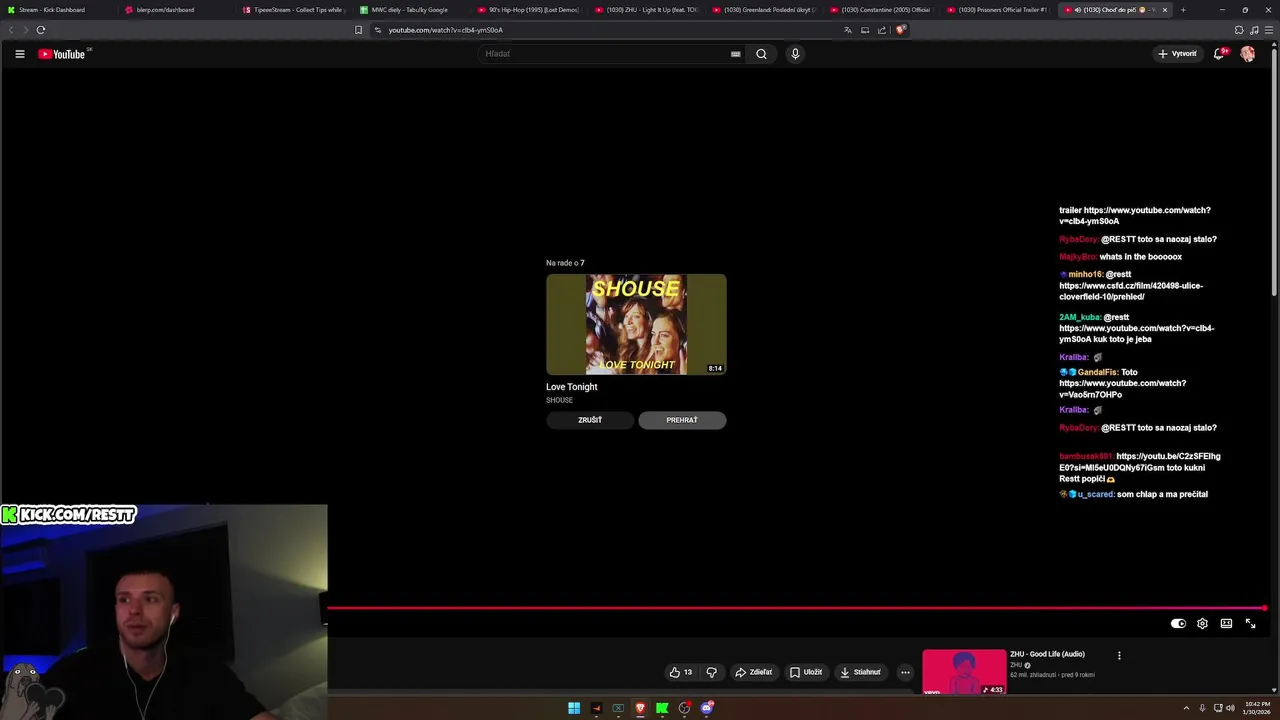Image resolution: width=1280 pixels, height=720 pixels.
Task: Share this page via address bar share icon
Action: pos(882,30)
